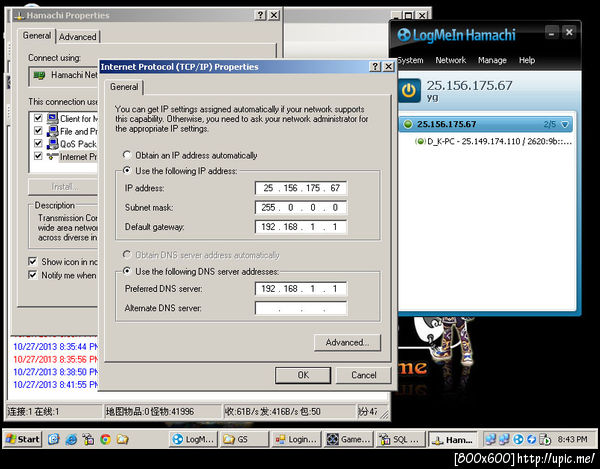Viewport: 600px width, 469px height.
Task: Click the File and Printer Sharing item icon
Action: pos(52,131)
